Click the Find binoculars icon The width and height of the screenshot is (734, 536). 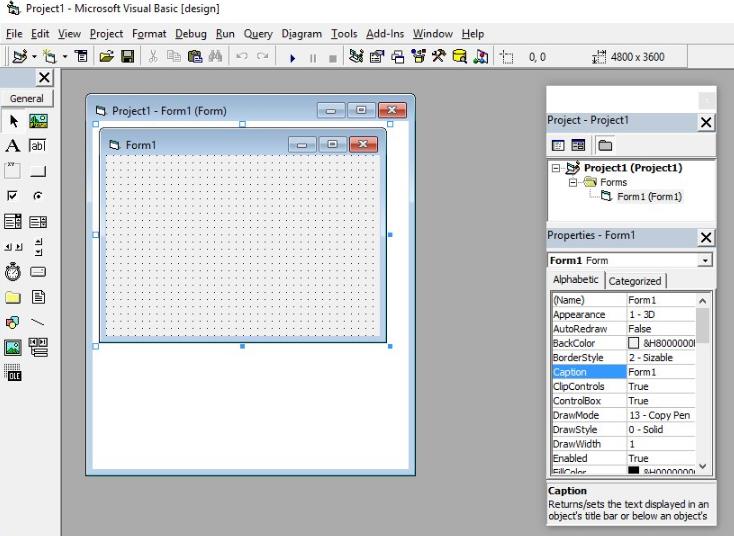click(215, 57)
